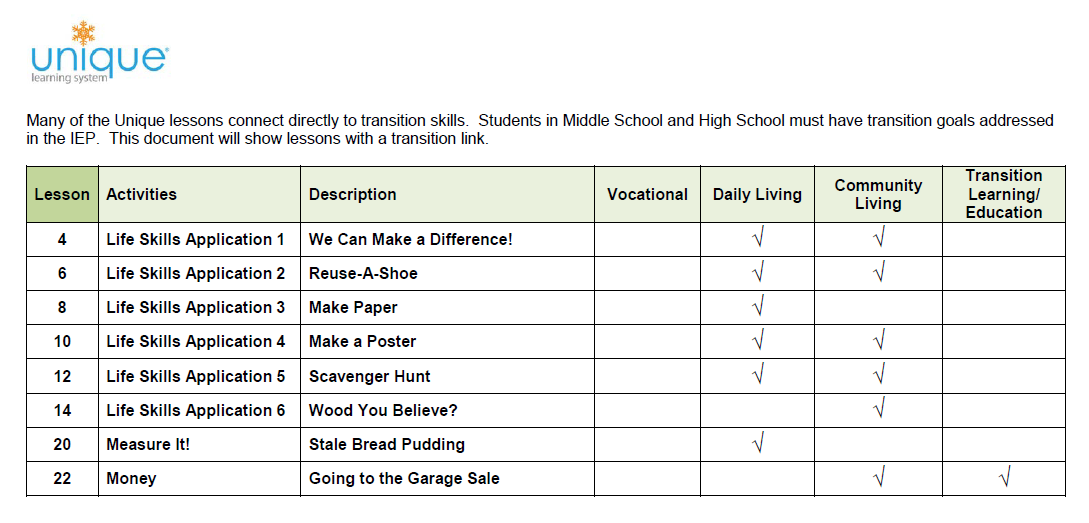
Task: Click Daily Living checkmark for Scavenger Hunt
Action: [x=757, y=376]
